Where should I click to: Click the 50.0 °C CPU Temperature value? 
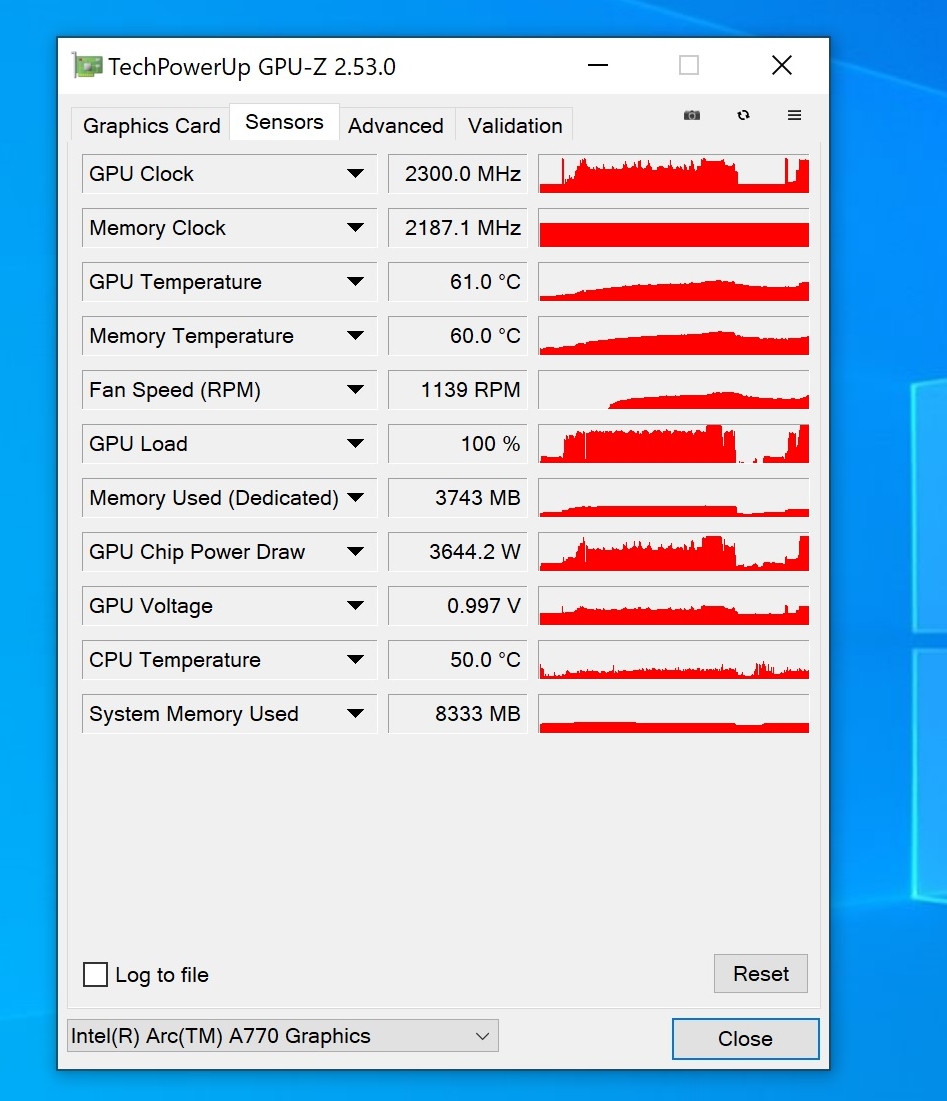click(458, 660)
